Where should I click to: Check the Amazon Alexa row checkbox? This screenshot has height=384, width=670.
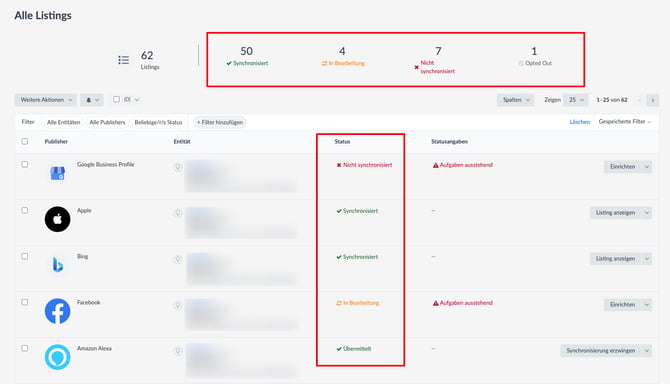[x=25, y=349]
